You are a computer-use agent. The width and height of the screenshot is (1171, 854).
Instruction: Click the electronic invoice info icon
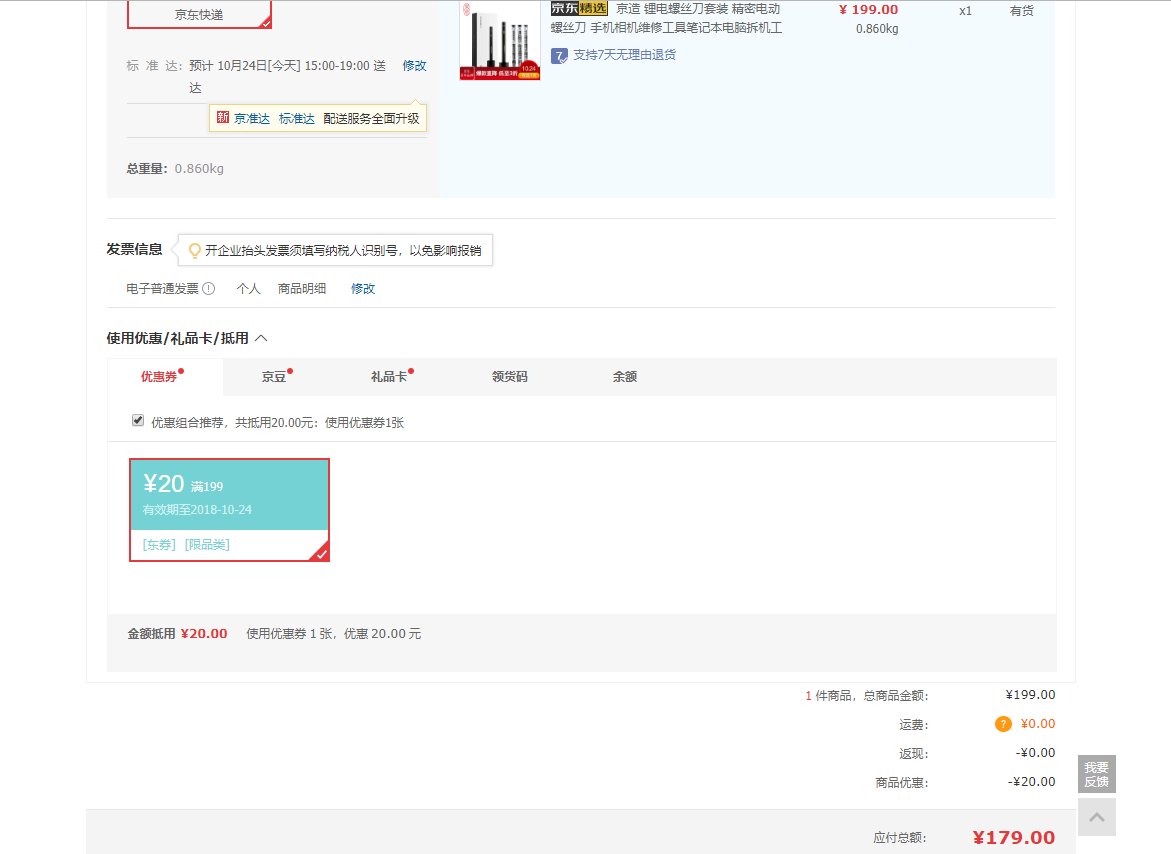pyautogui.click(x=209, y=289)
